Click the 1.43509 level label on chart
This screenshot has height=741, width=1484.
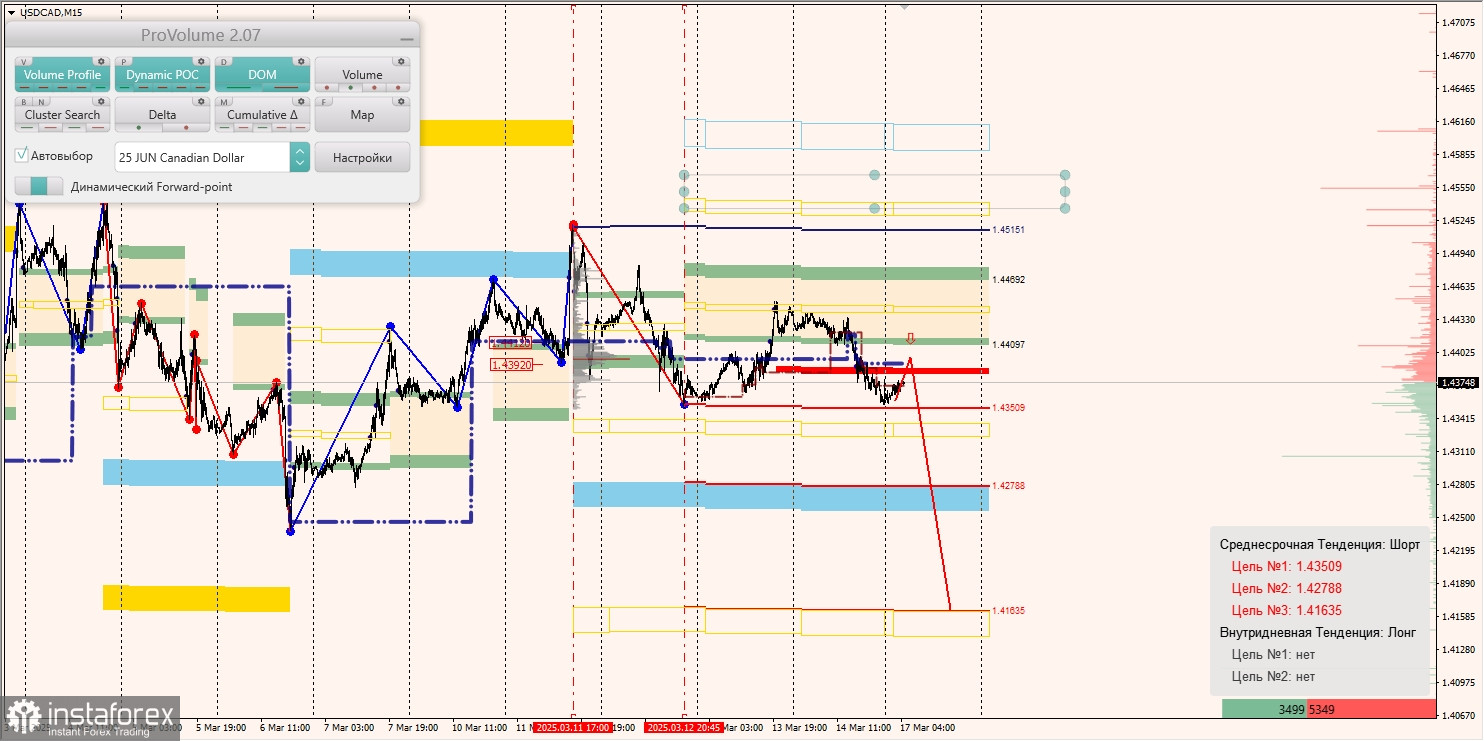pyautogui.click(x=1008, y=408)
